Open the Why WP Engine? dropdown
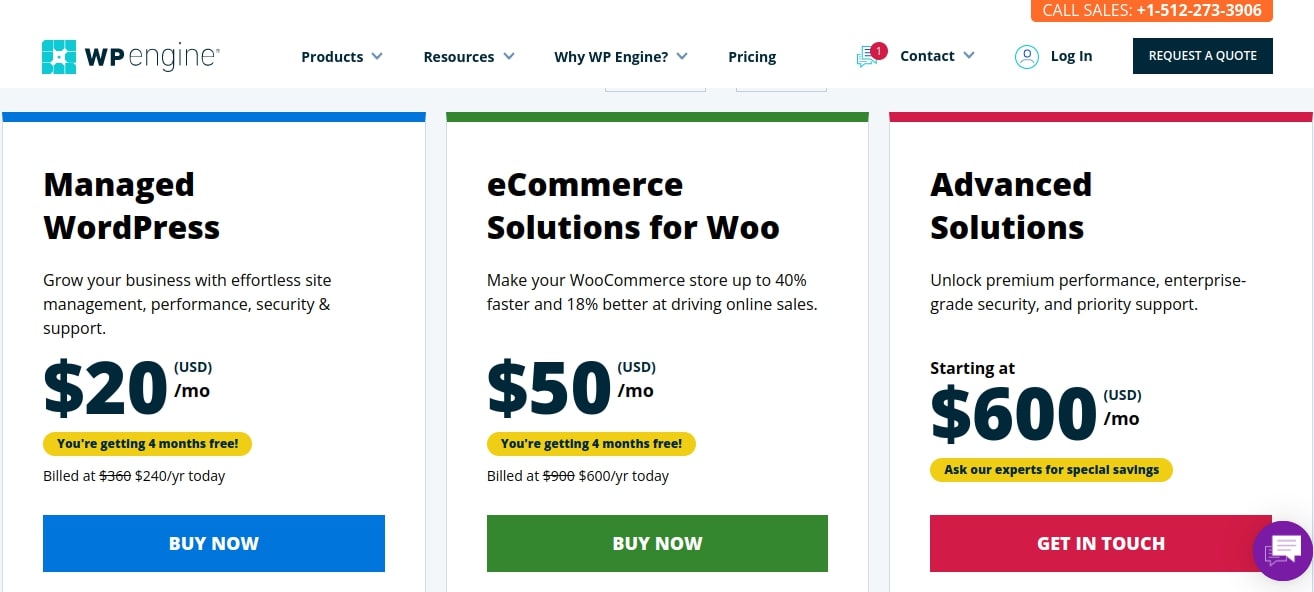The width and height of the screenshot is (1314, 592). pyautogui.click(x=621, y=57)
